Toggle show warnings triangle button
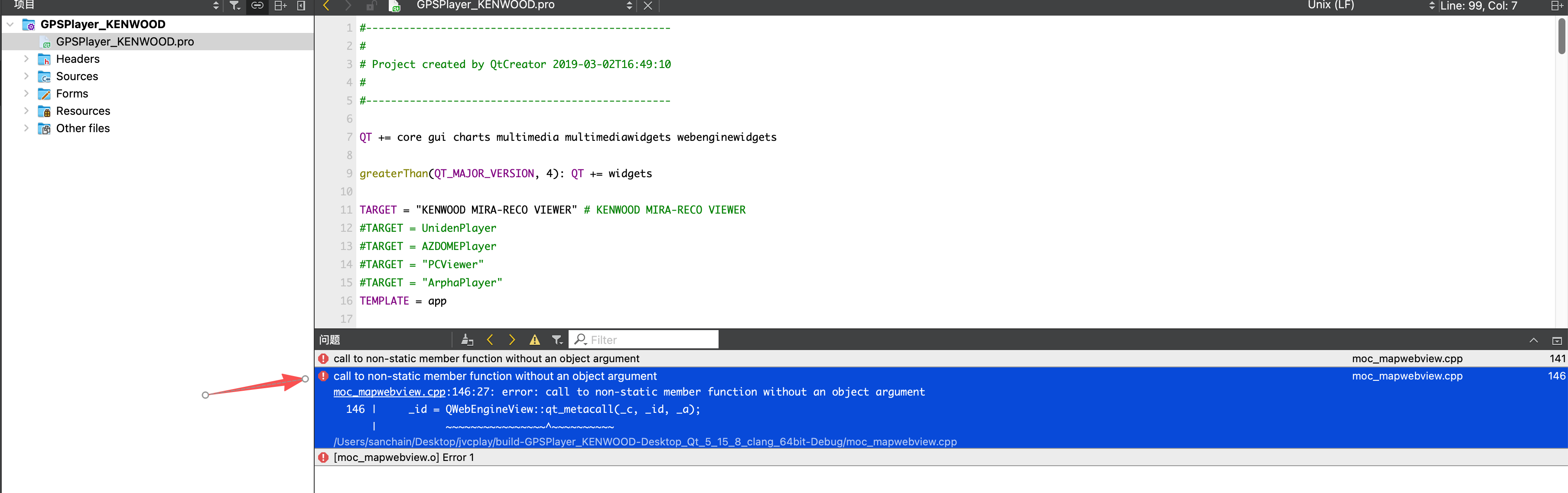This screenshot has width=1568, height=493. (534, 340)
